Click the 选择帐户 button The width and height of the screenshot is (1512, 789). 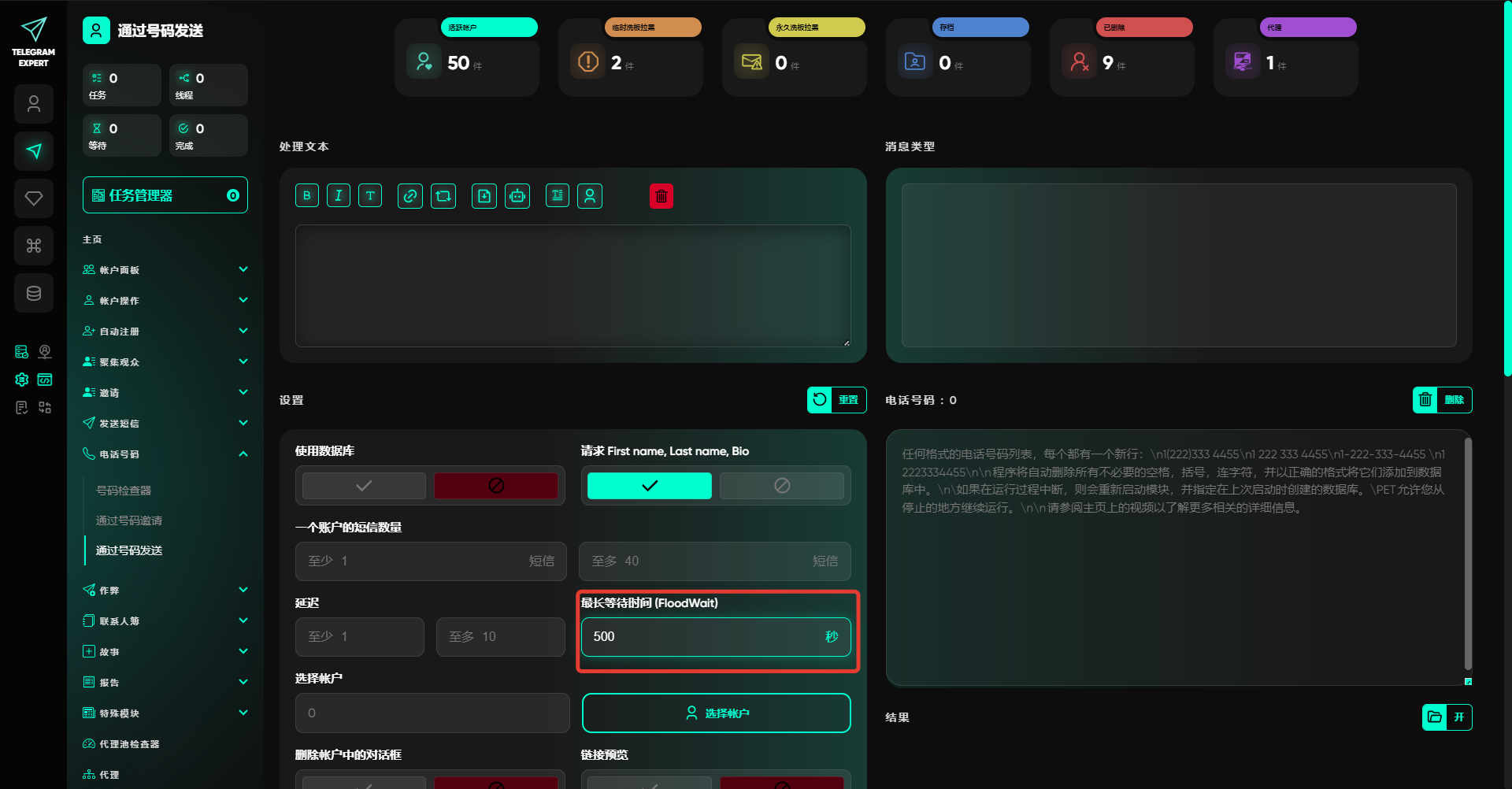pyautogui.click(x=716, y=713)
